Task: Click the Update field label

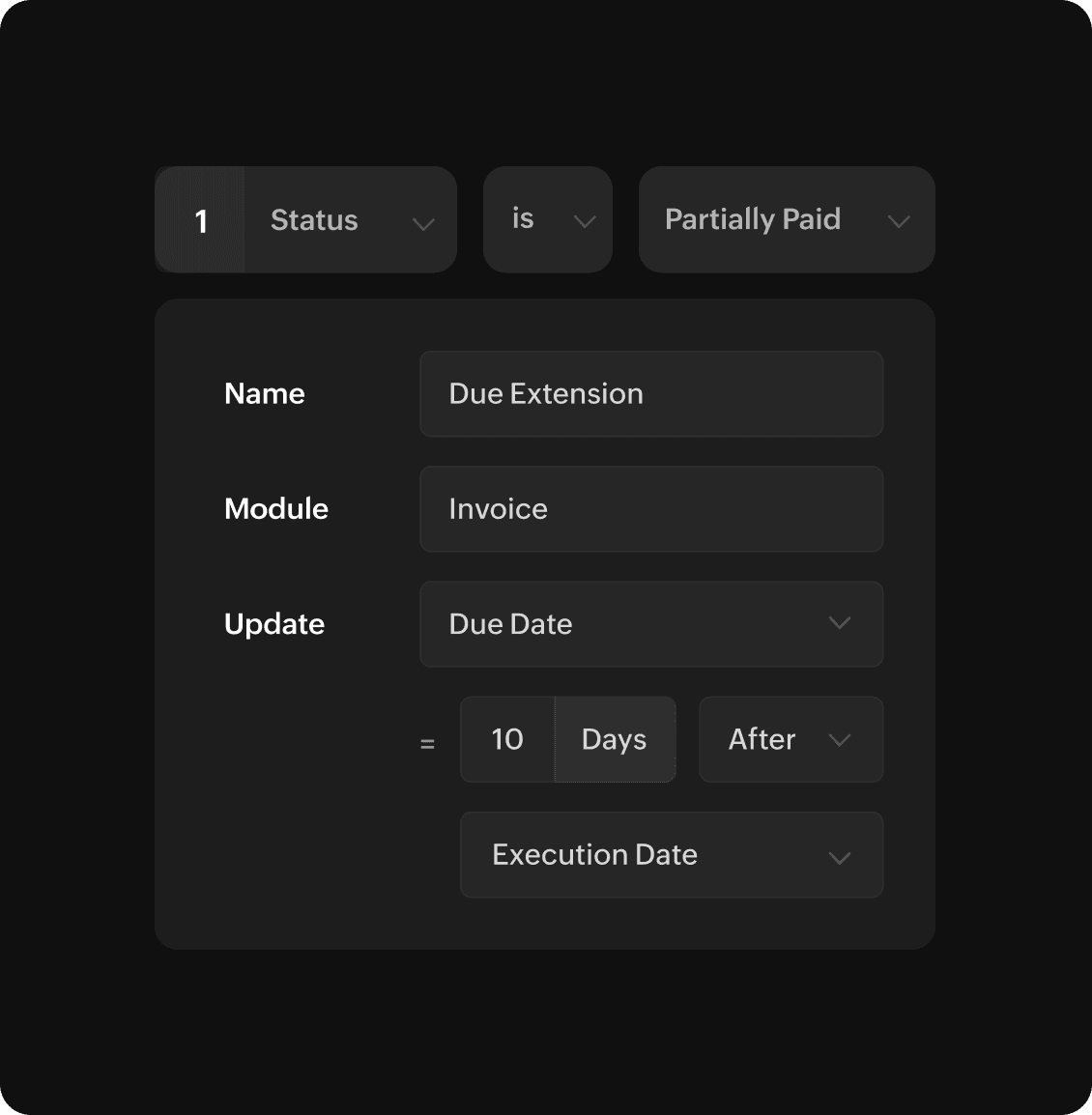Action: [x=274, y=624]
